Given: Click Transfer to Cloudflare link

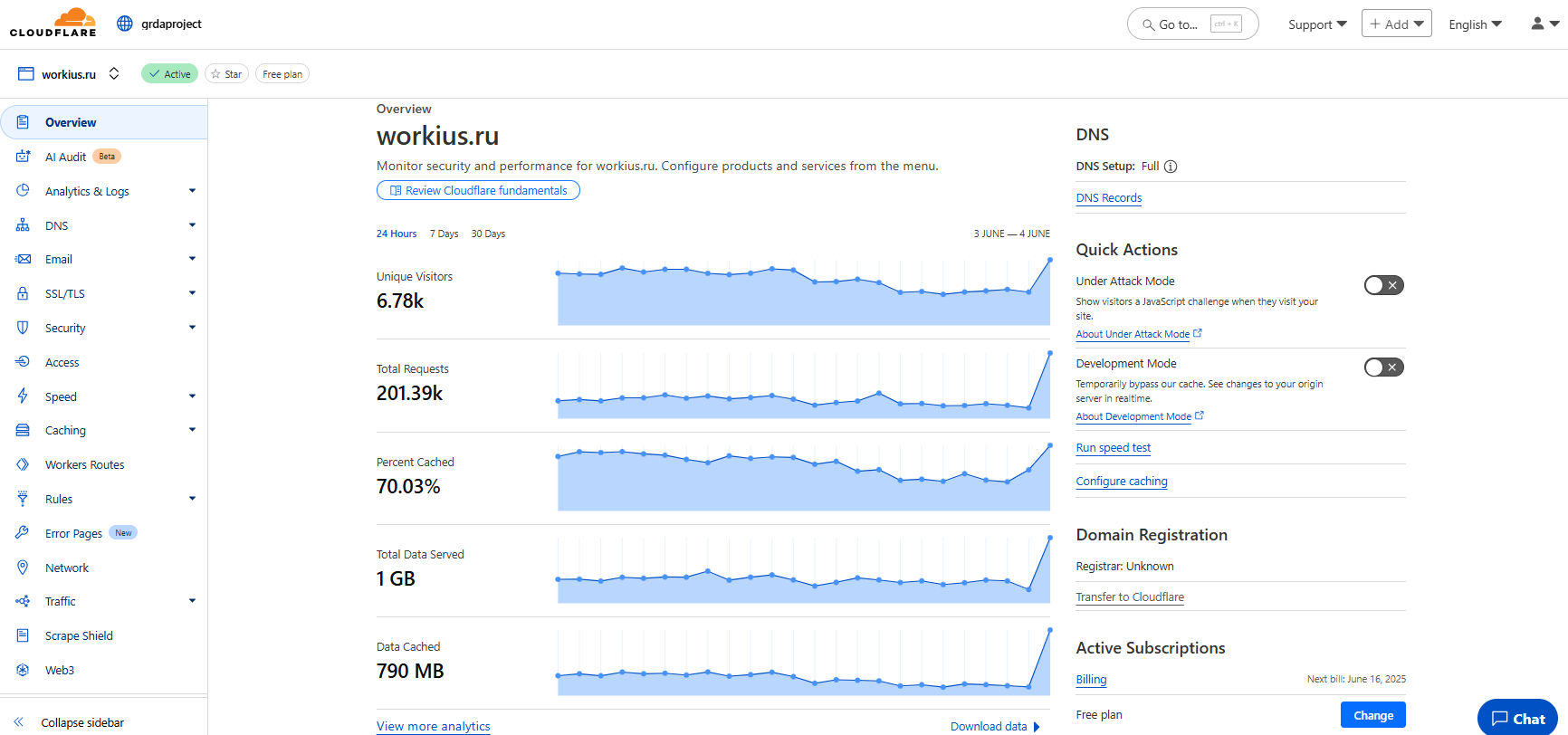Looking at the screenshot, I should 1130,597.
